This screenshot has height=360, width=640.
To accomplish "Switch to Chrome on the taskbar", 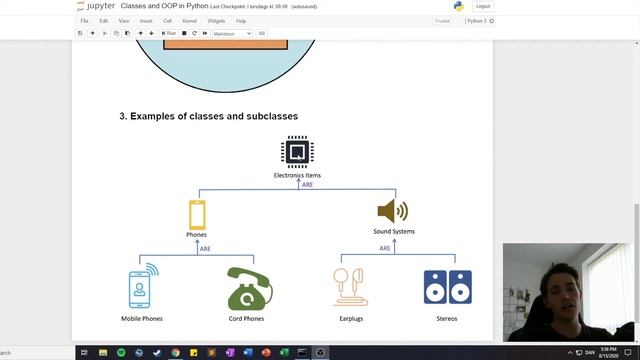I will 176,353.
